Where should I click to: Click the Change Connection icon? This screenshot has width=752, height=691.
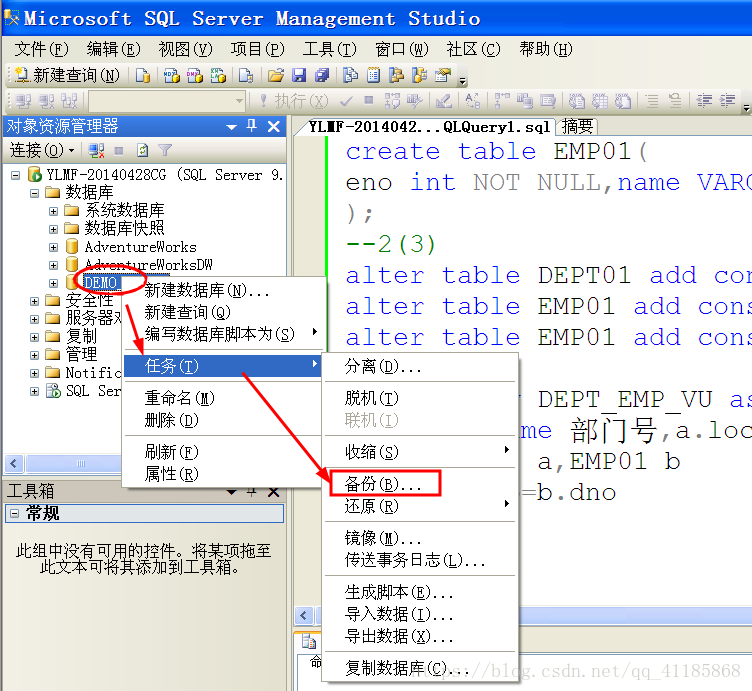click(x=70, y=101)
